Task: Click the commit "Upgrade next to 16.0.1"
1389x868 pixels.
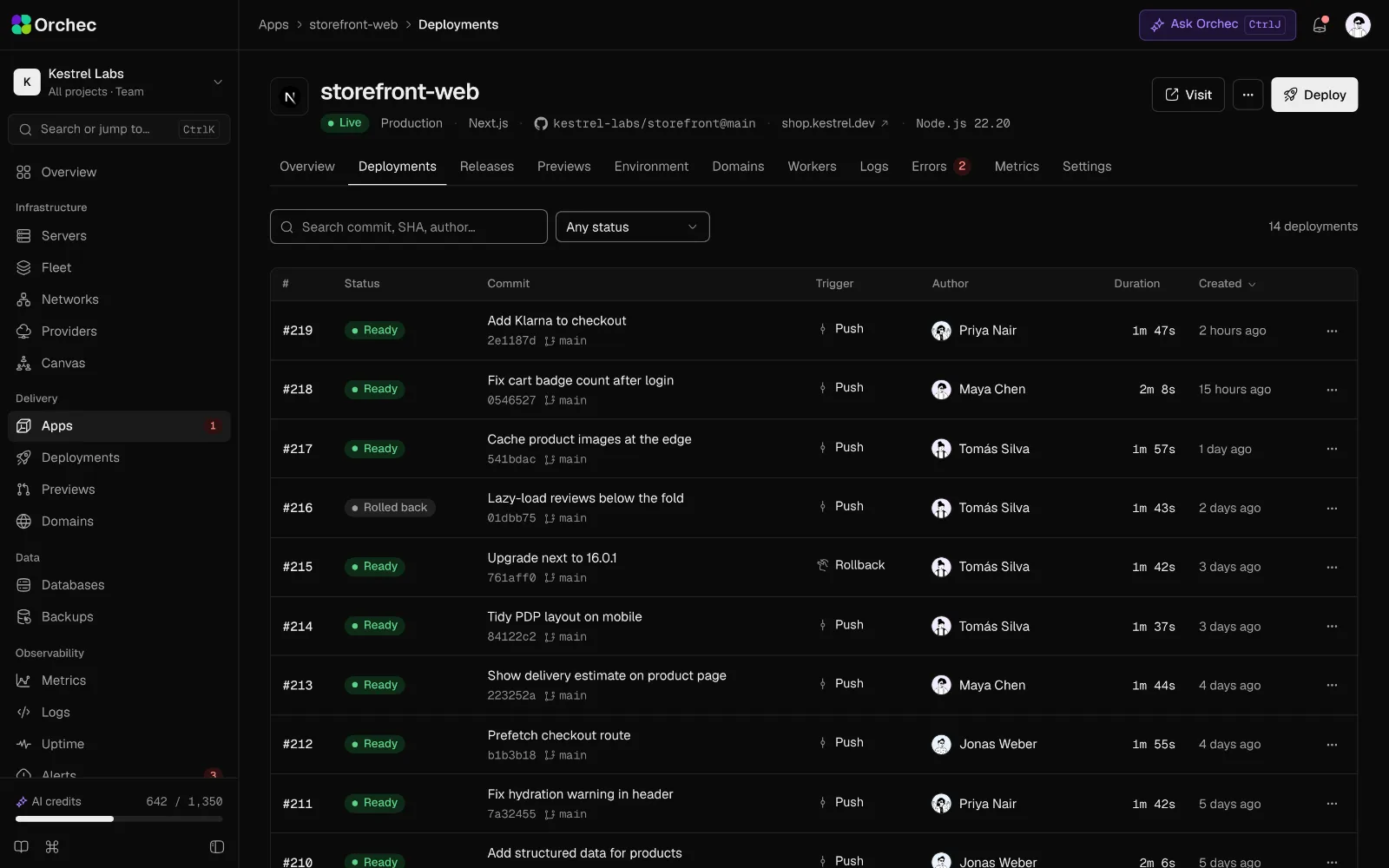Action: click(x=552, y=558)
